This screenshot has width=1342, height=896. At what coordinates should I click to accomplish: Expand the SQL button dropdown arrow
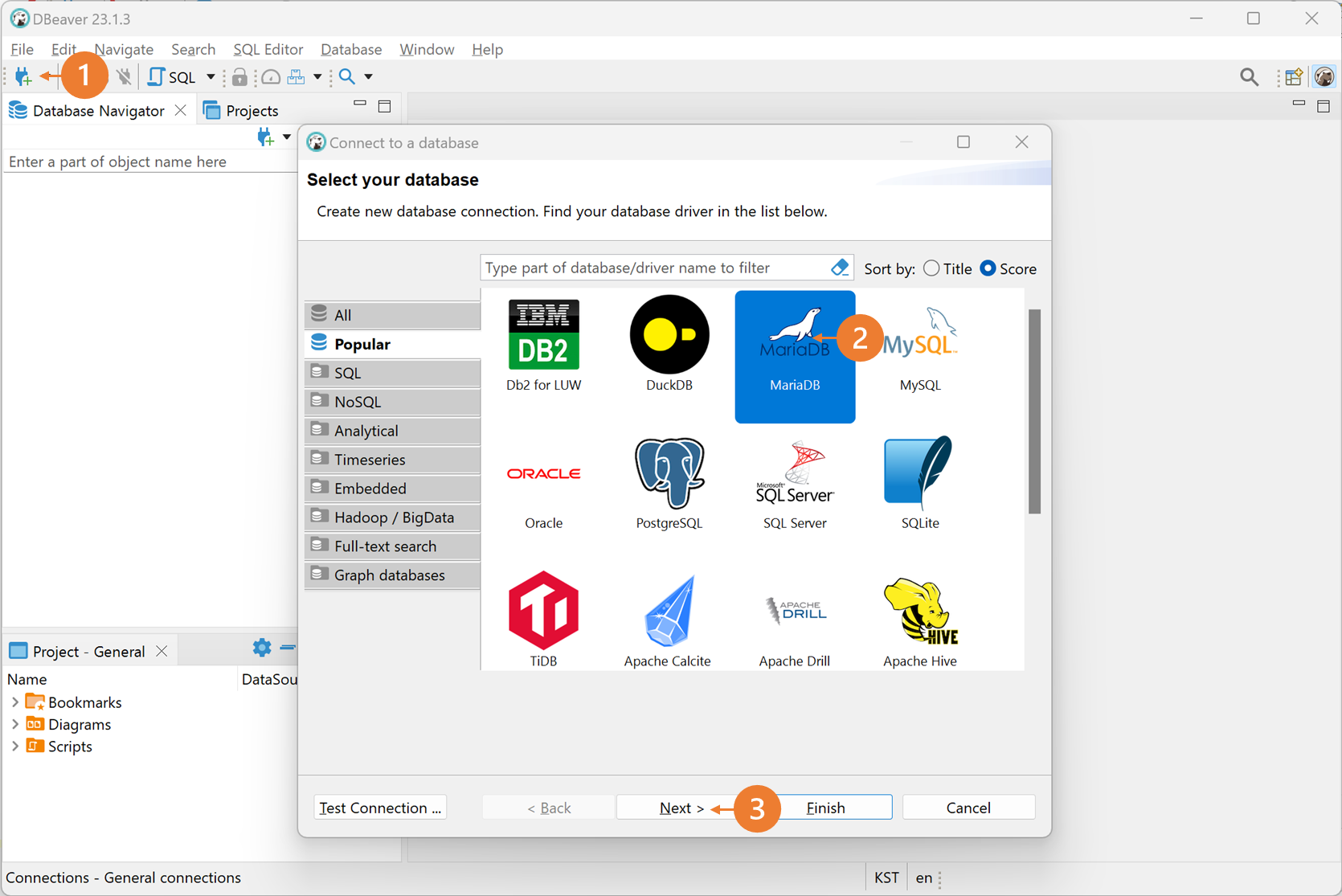pos(211,77)
